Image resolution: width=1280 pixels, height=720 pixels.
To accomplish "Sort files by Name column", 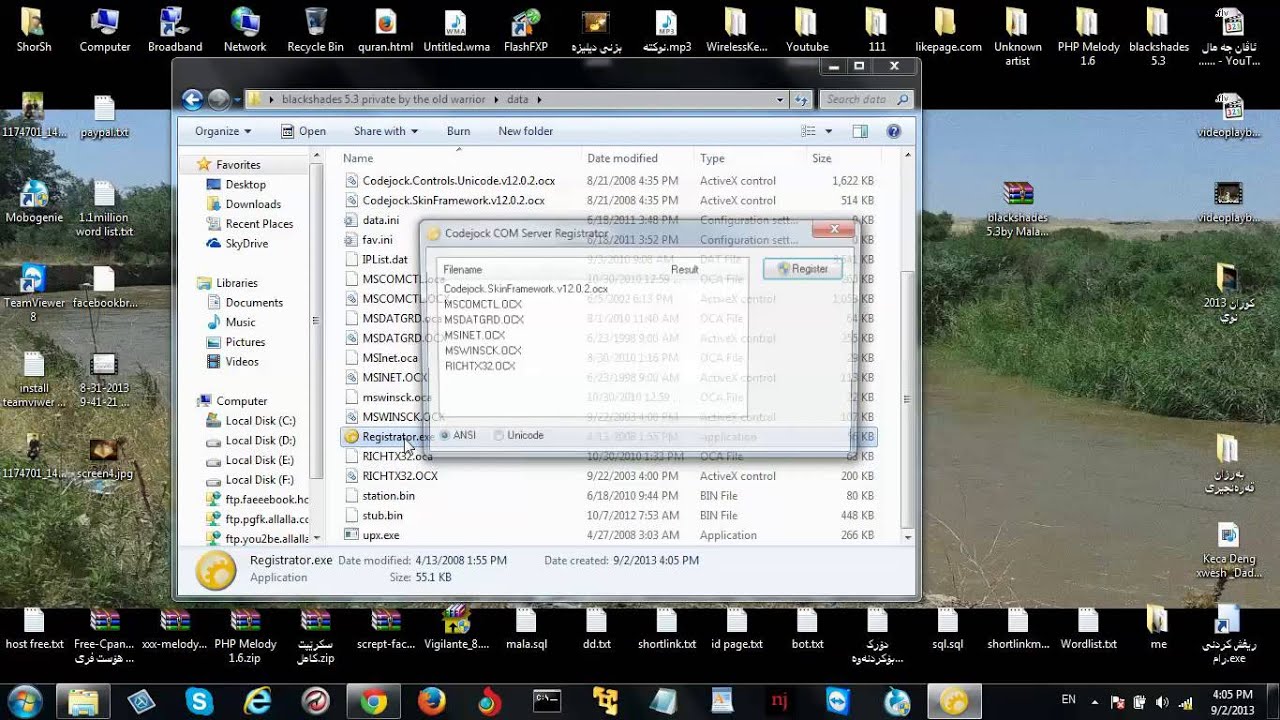I will point(458,158).
